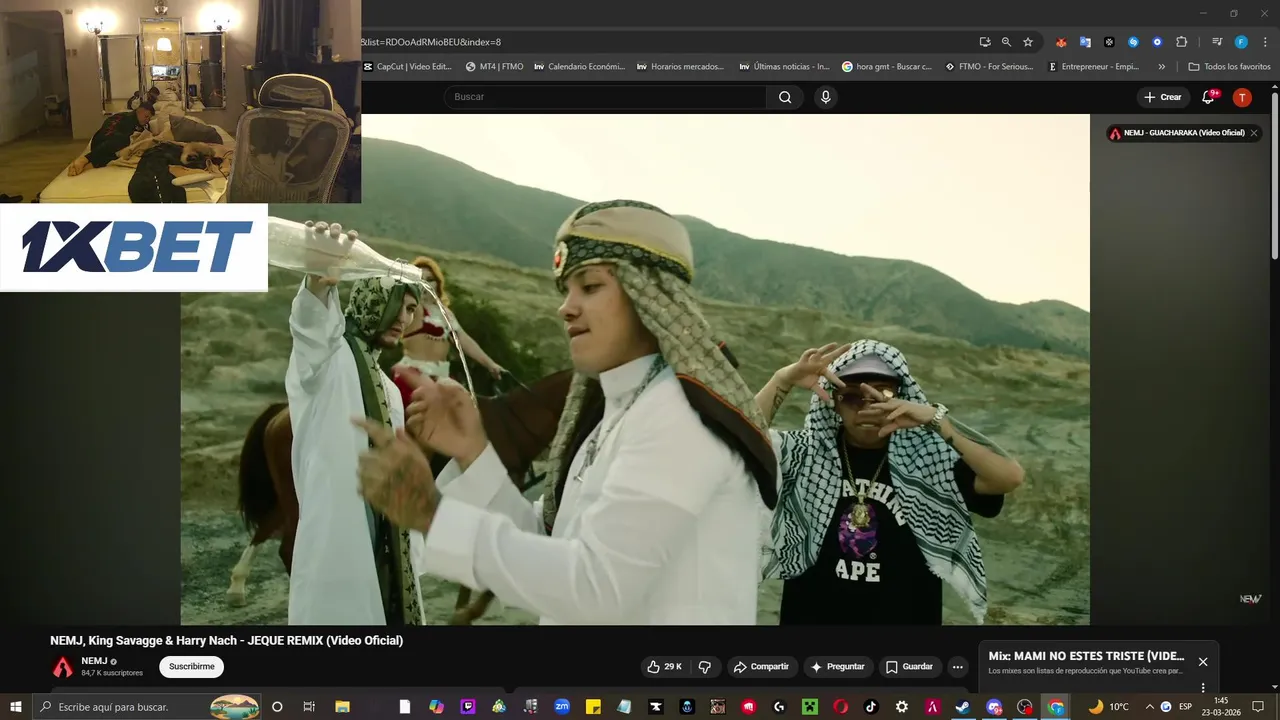Screen dimensions: 1280x720
Task: Open the NEMJ channel avatar
Action: (x=63, y=667)
